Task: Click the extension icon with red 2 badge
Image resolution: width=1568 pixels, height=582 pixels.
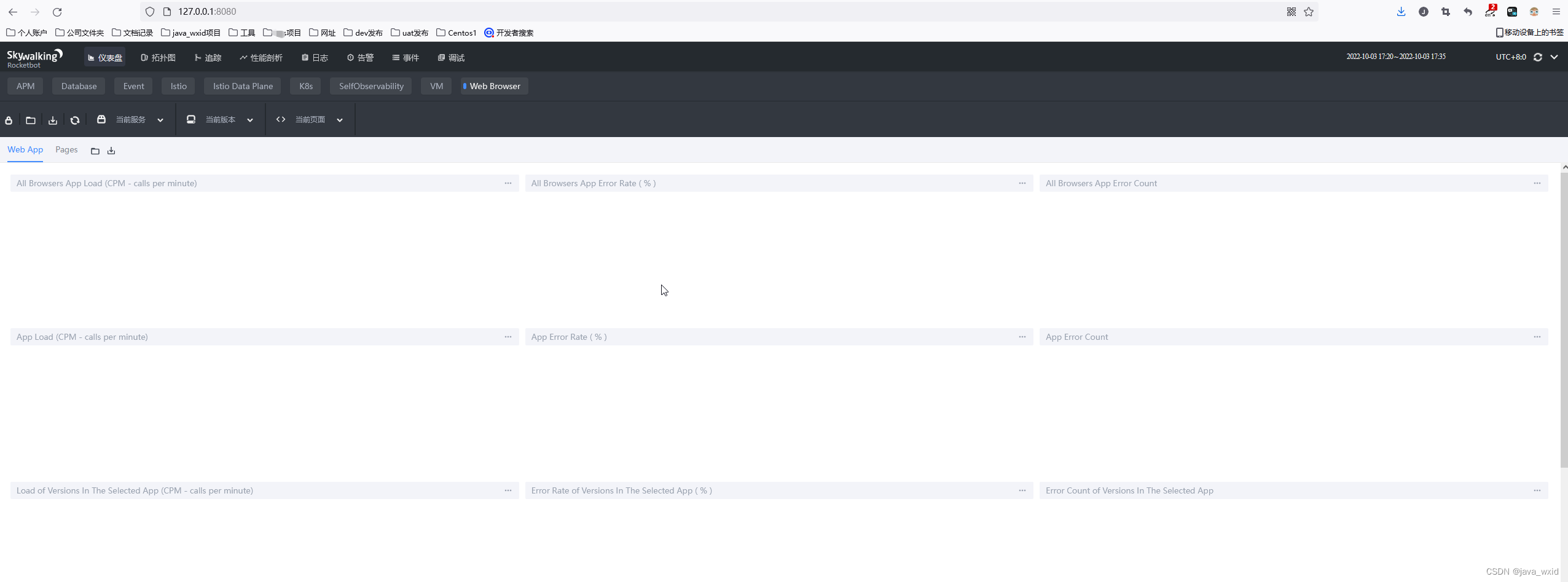Action: pos(1490,11)
